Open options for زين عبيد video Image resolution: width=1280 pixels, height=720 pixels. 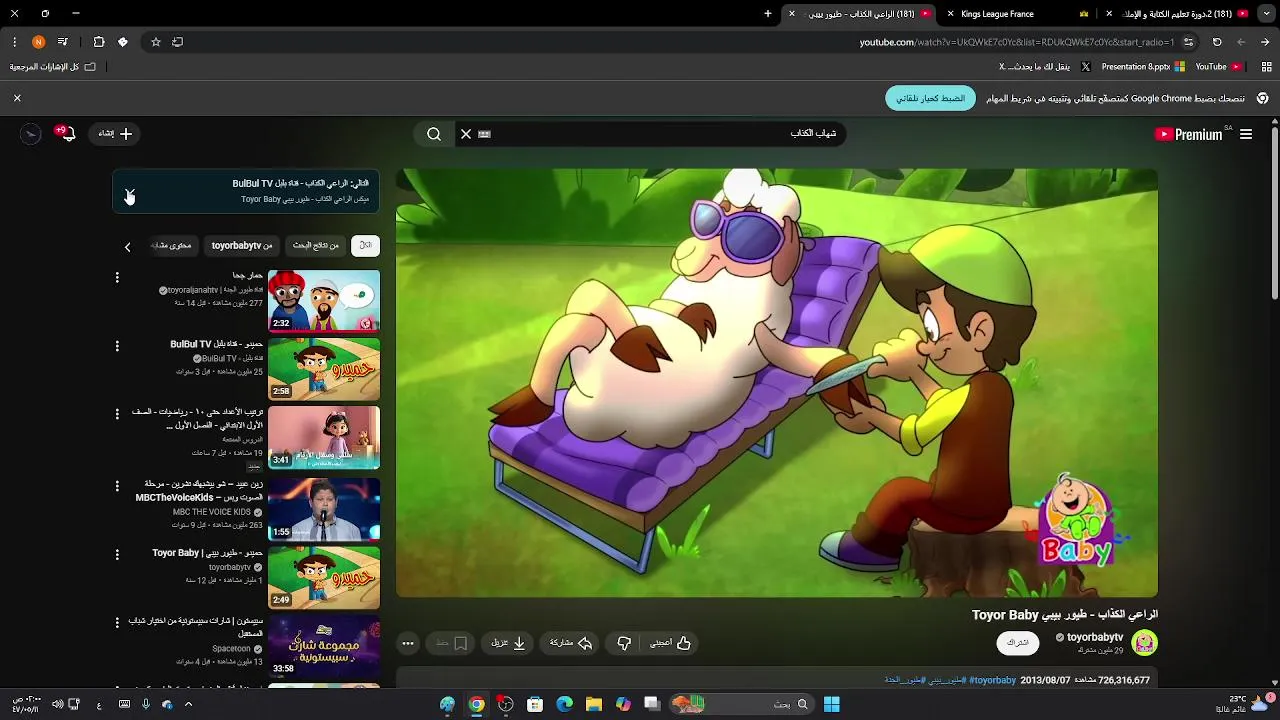117,486
